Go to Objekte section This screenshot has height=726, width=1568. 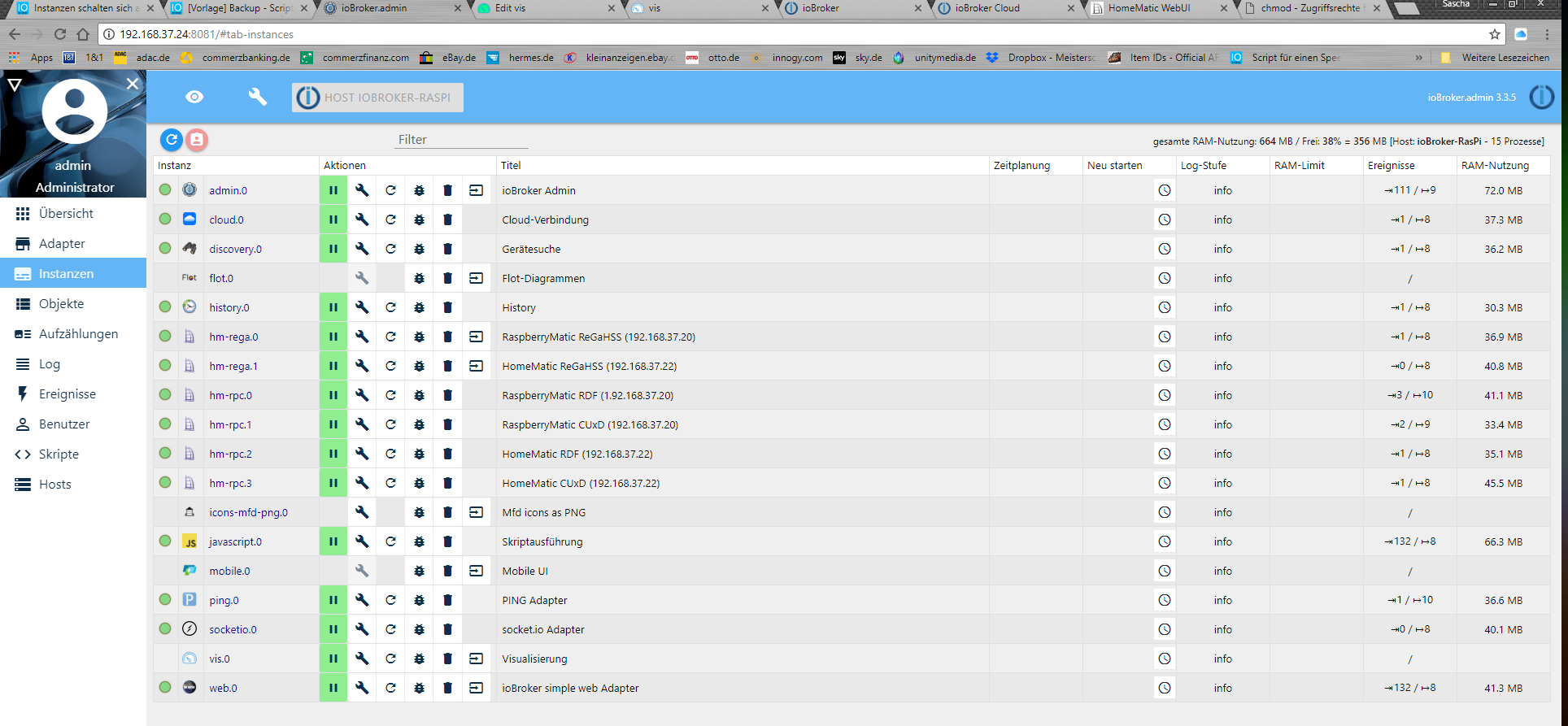pyautogui.click(x=73, y=303)
